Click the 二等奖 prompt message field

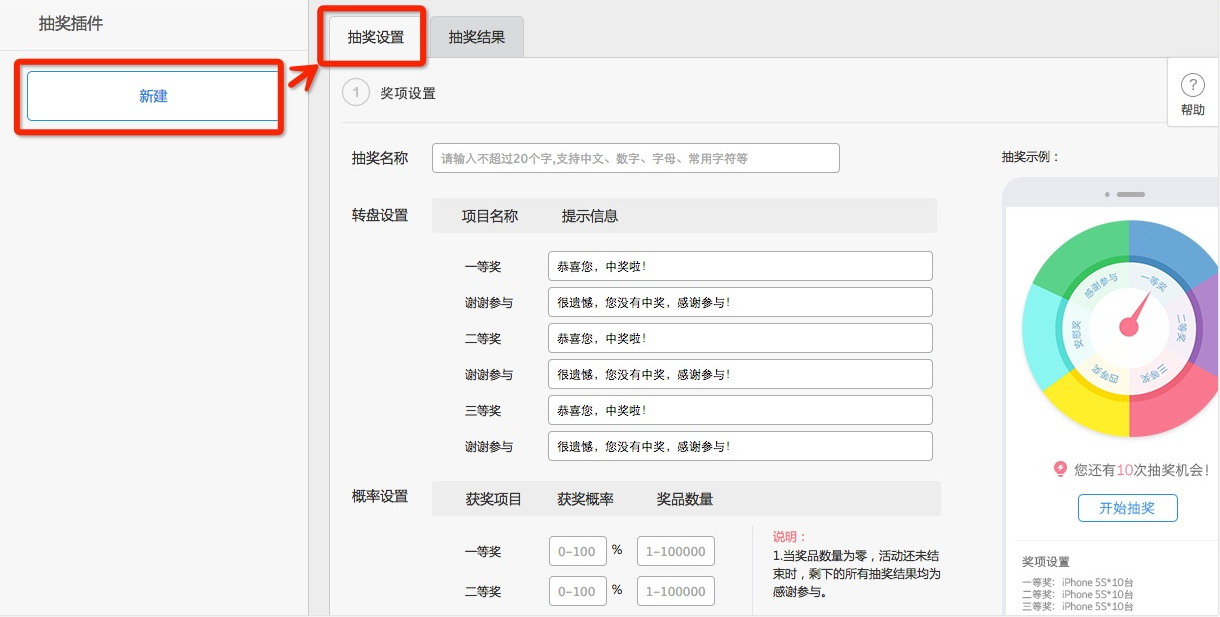tap(740, 338)
